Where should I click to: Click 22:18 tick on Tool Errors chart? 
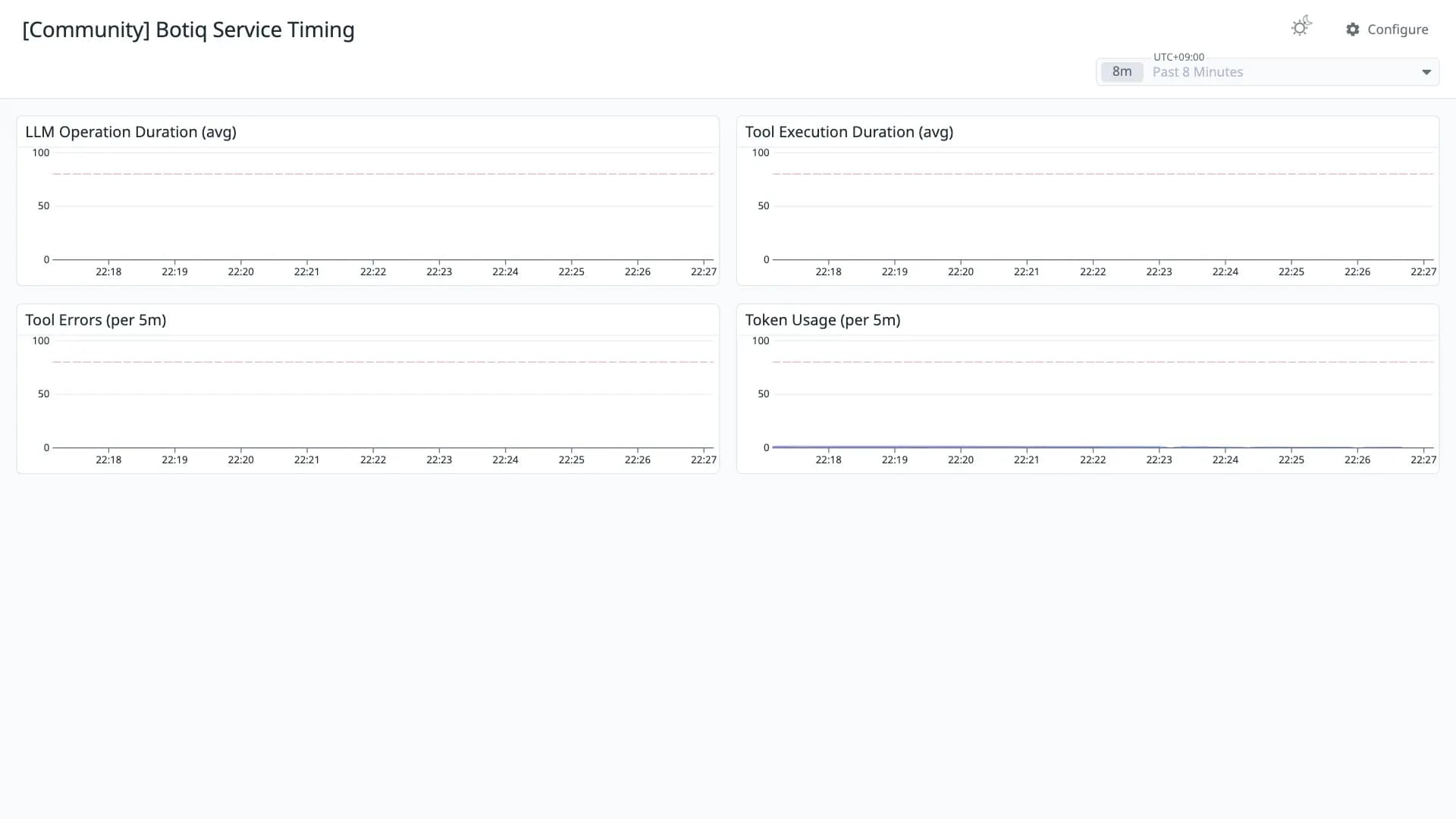(108, 460)
